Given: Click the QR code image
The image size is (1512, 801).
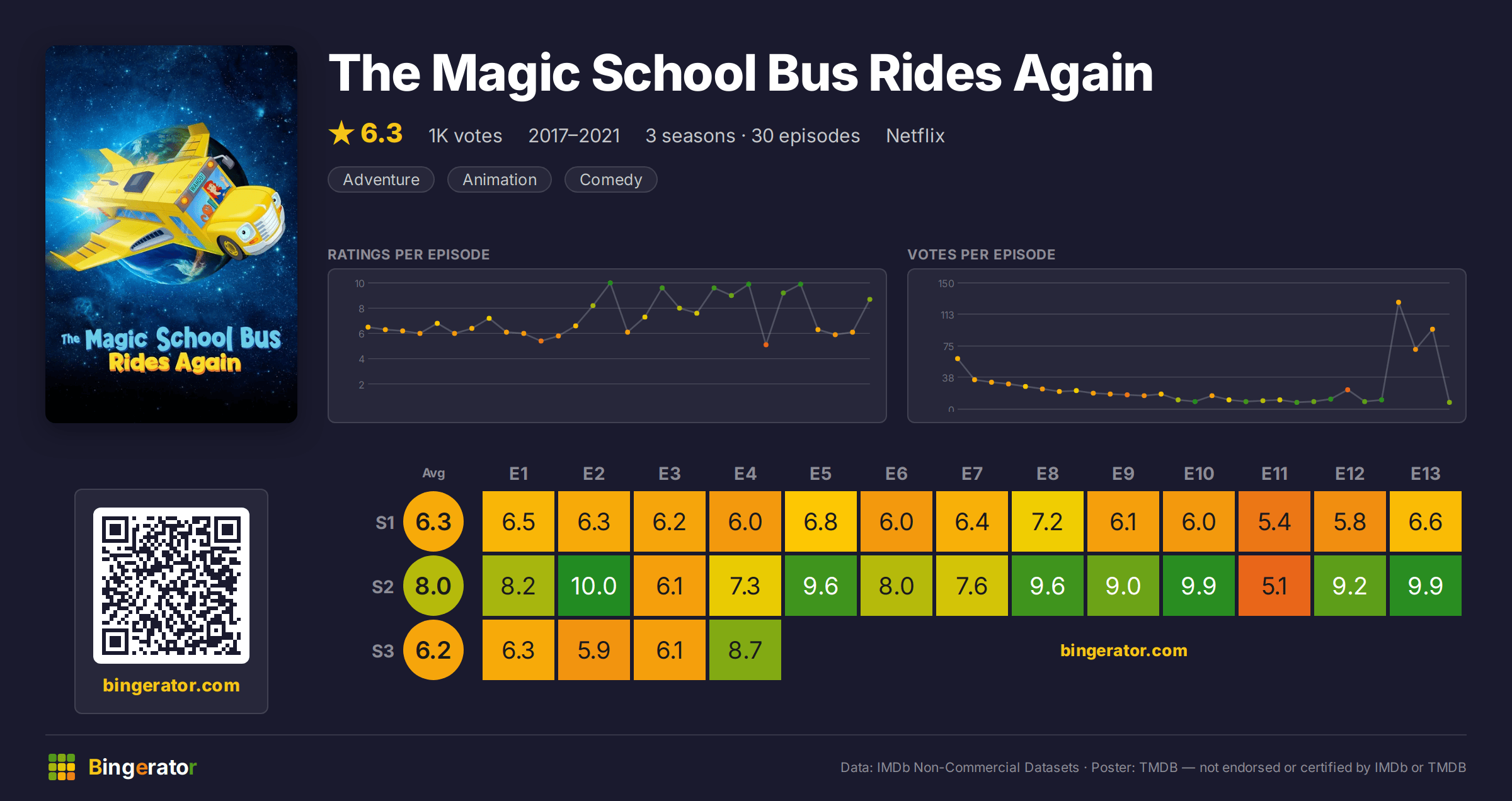Looking at the screenshot, I should point(171,586).
